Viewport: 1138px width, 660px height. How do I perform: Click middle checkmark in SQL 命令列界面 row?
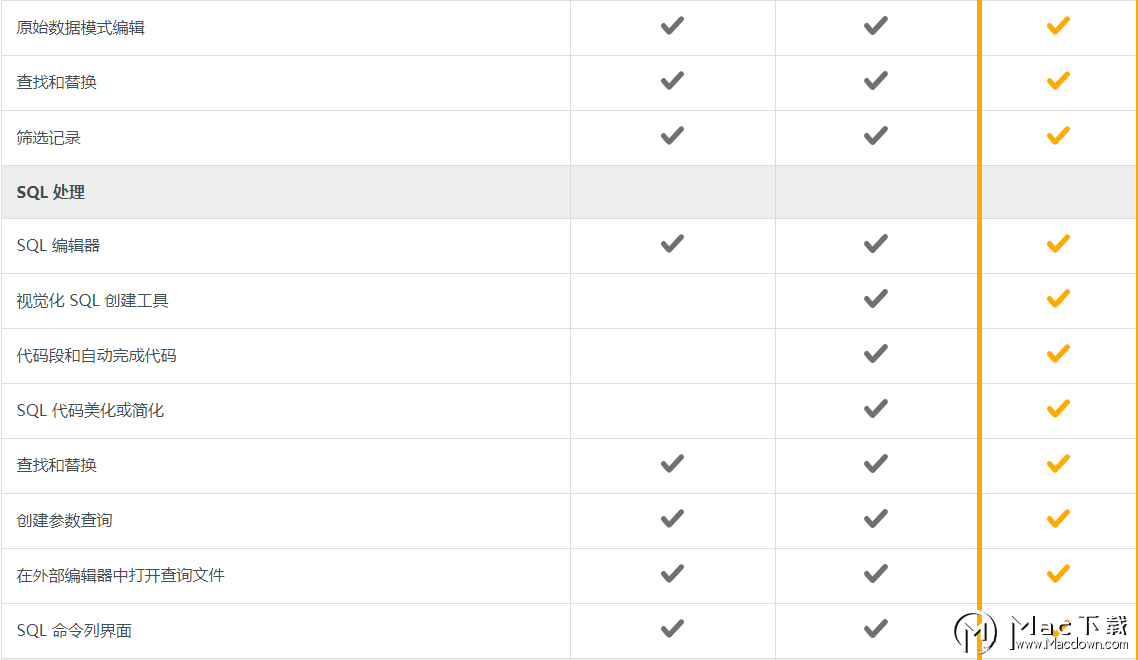[x=875, y=628]
